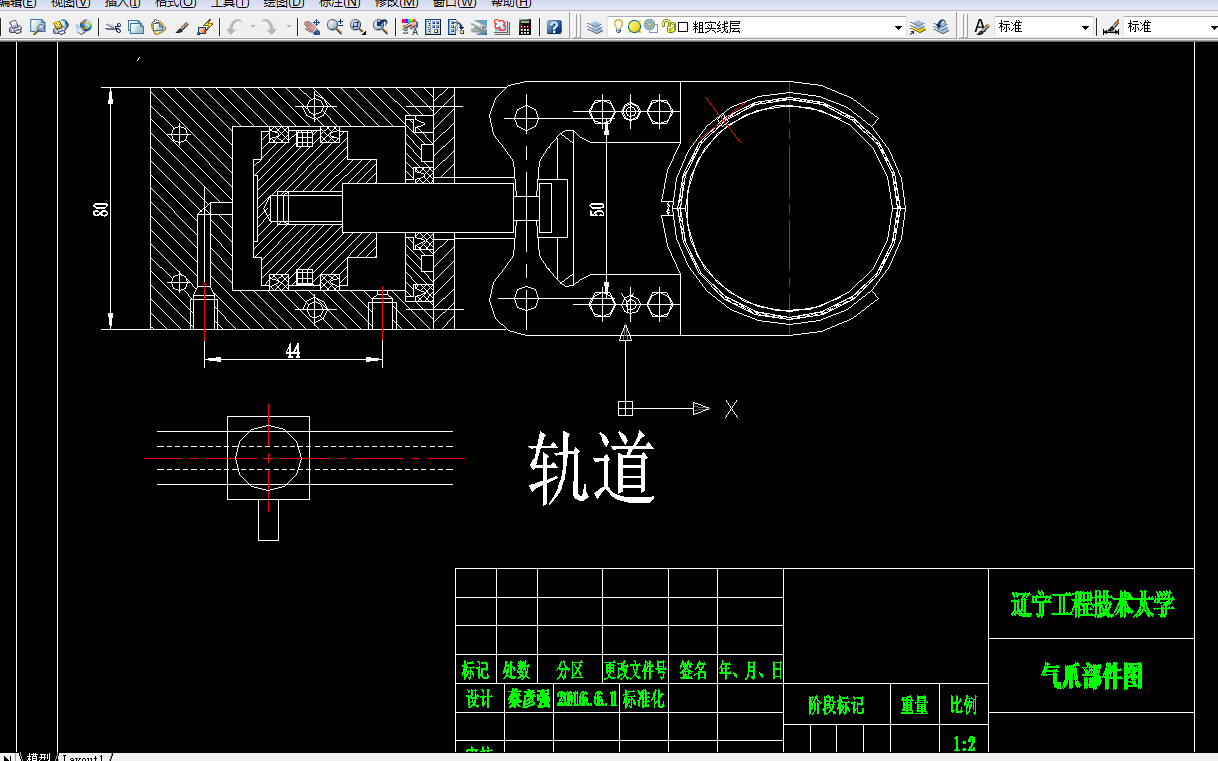Screen dimensions: 1218x761
Task: Click the Copy to clipboard icon
Action: click(136, 27)
